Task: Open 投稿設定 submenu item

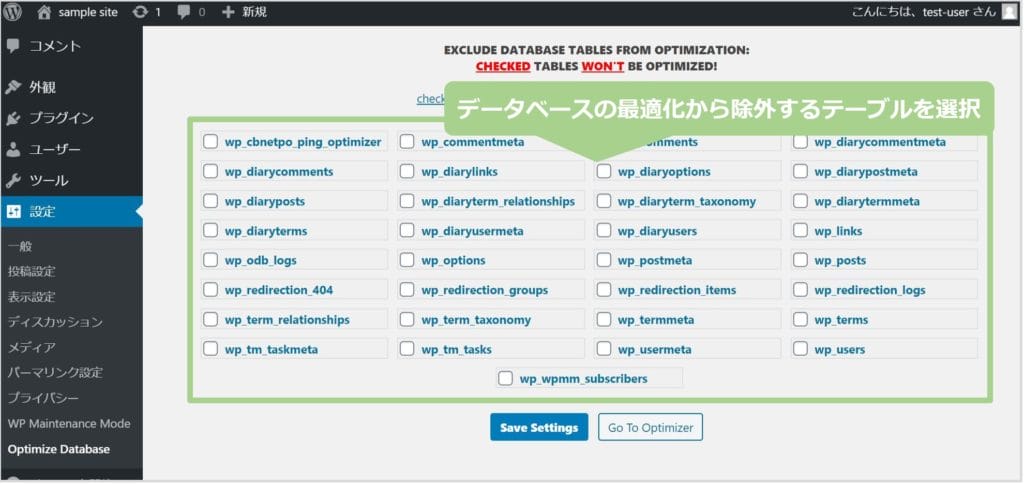Action: click(31, 272)
